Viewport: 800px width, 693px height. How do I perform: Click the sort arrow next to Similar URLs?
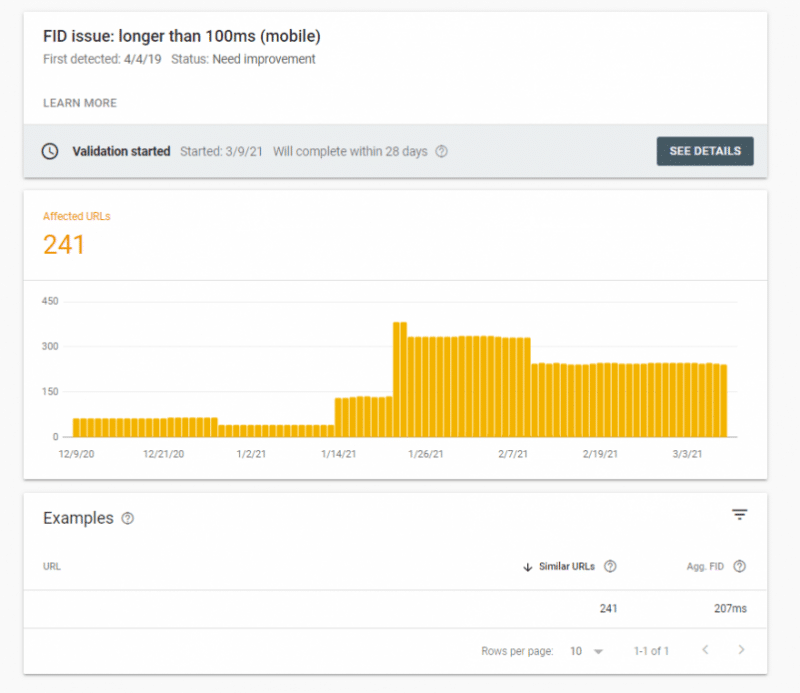(528, 566)
